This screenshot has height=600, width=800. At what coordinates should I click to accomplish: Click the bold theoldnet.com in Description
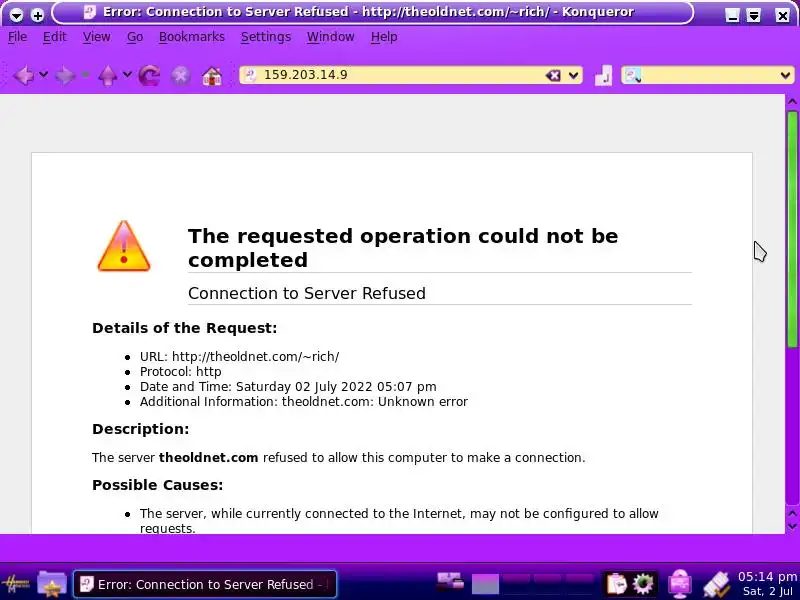208,458
